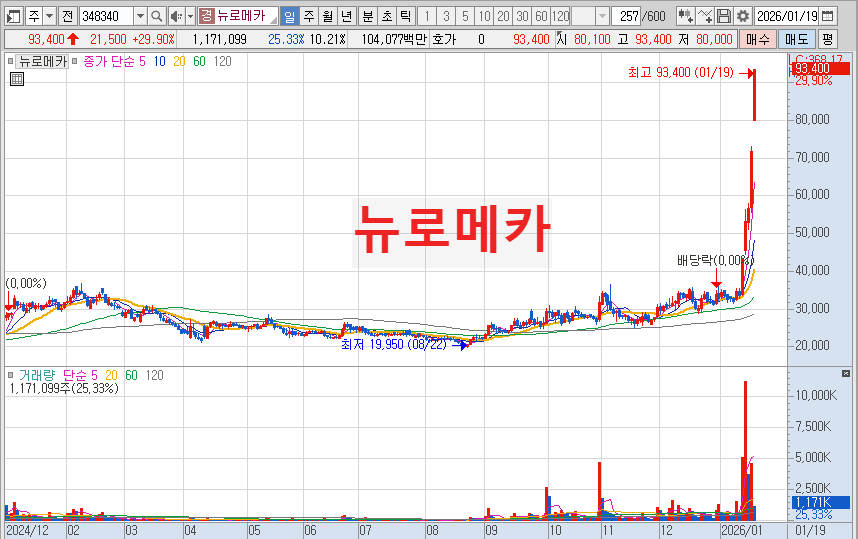Choose the 30 interval button

click(x=523, y=16)
